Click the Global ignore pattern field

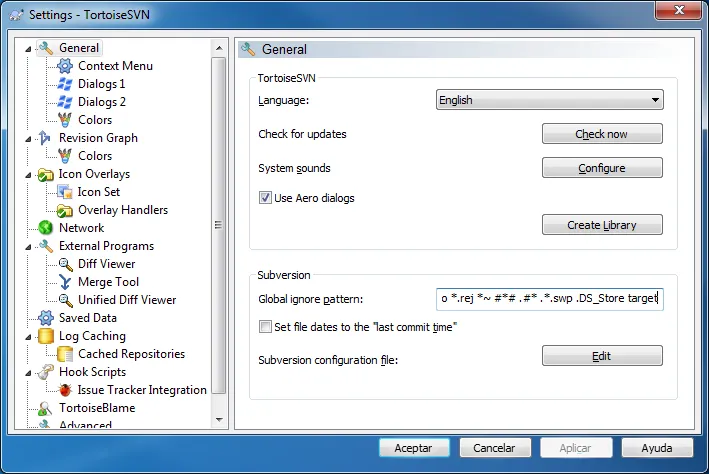[x=549, y=299]
